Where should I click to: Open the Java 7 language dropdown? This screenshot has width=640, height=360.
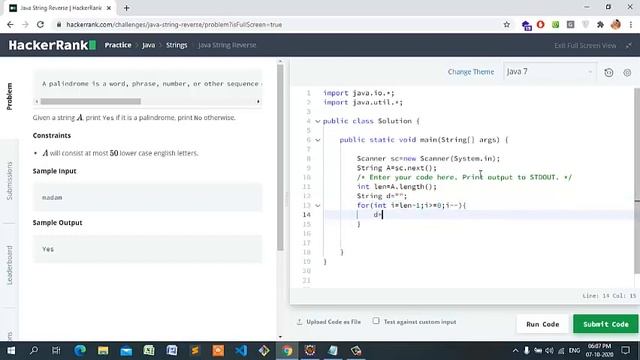550,72
